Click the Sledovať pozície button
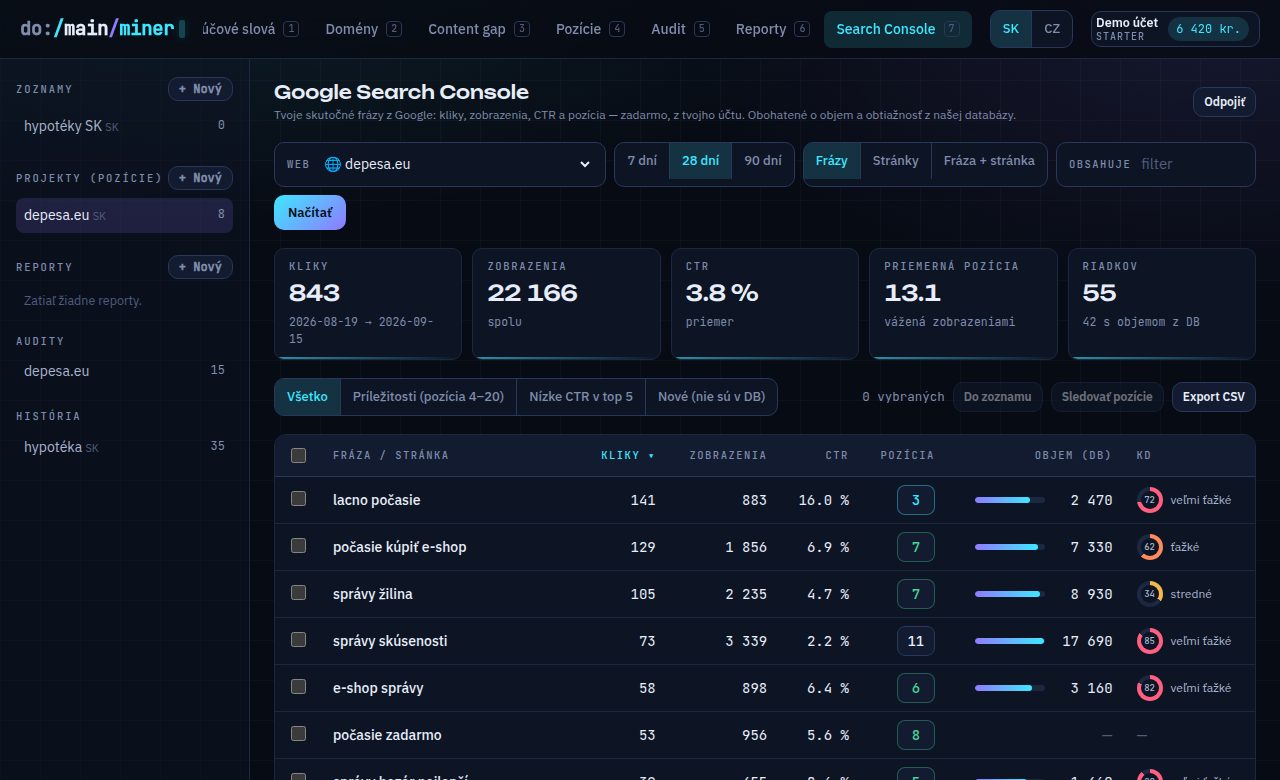 pos(1107,397)
